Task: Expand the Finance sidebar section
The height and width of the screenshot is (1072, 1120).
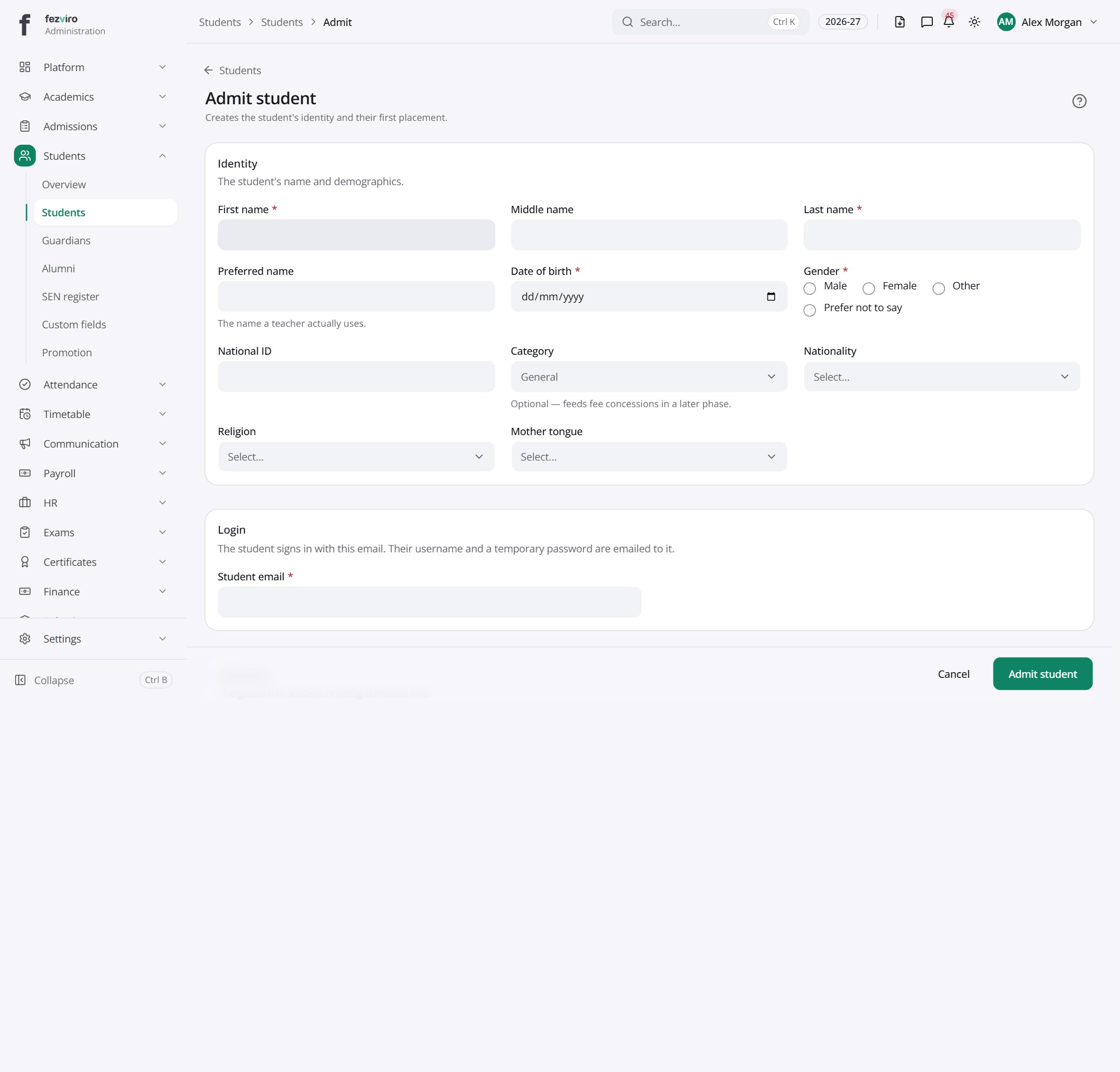Action: [93, 592]
